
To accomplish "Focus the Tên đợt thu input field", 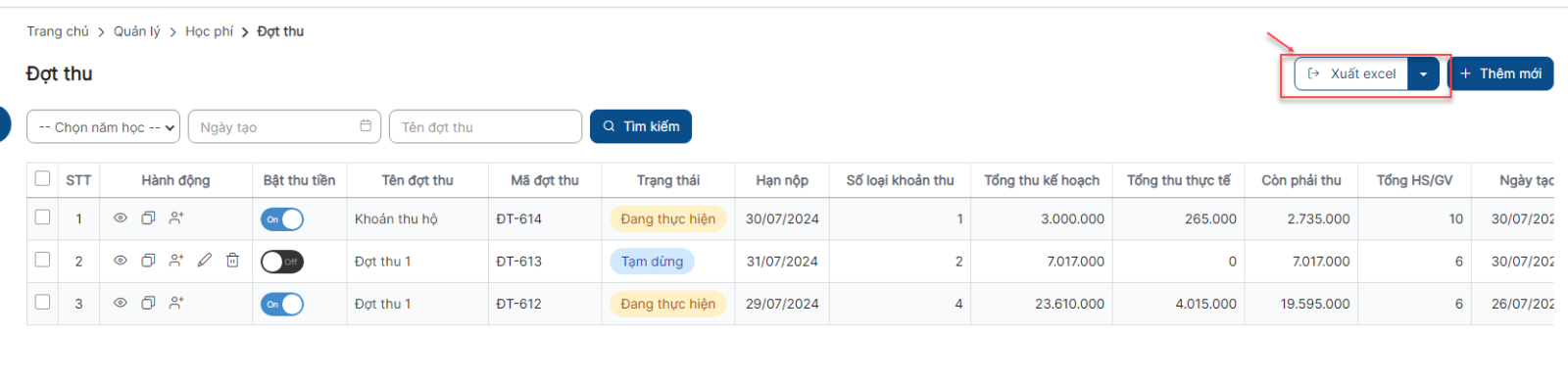I will point(486,126).
